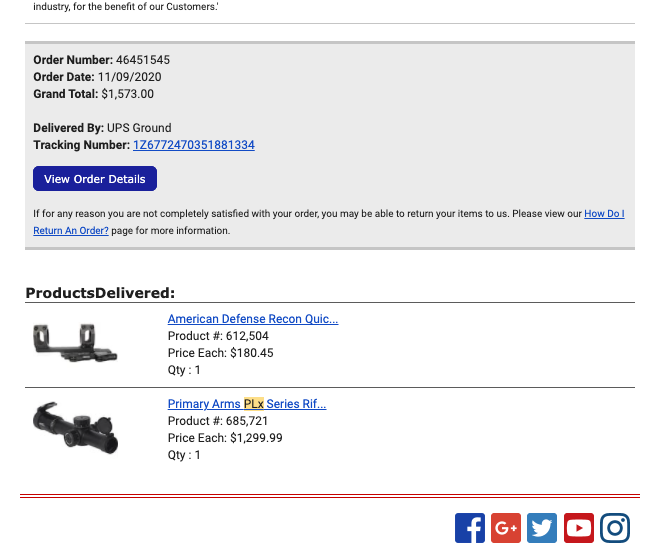Click the View Order Details button
This screenshot has height=545, width=667.
(95, 179)
